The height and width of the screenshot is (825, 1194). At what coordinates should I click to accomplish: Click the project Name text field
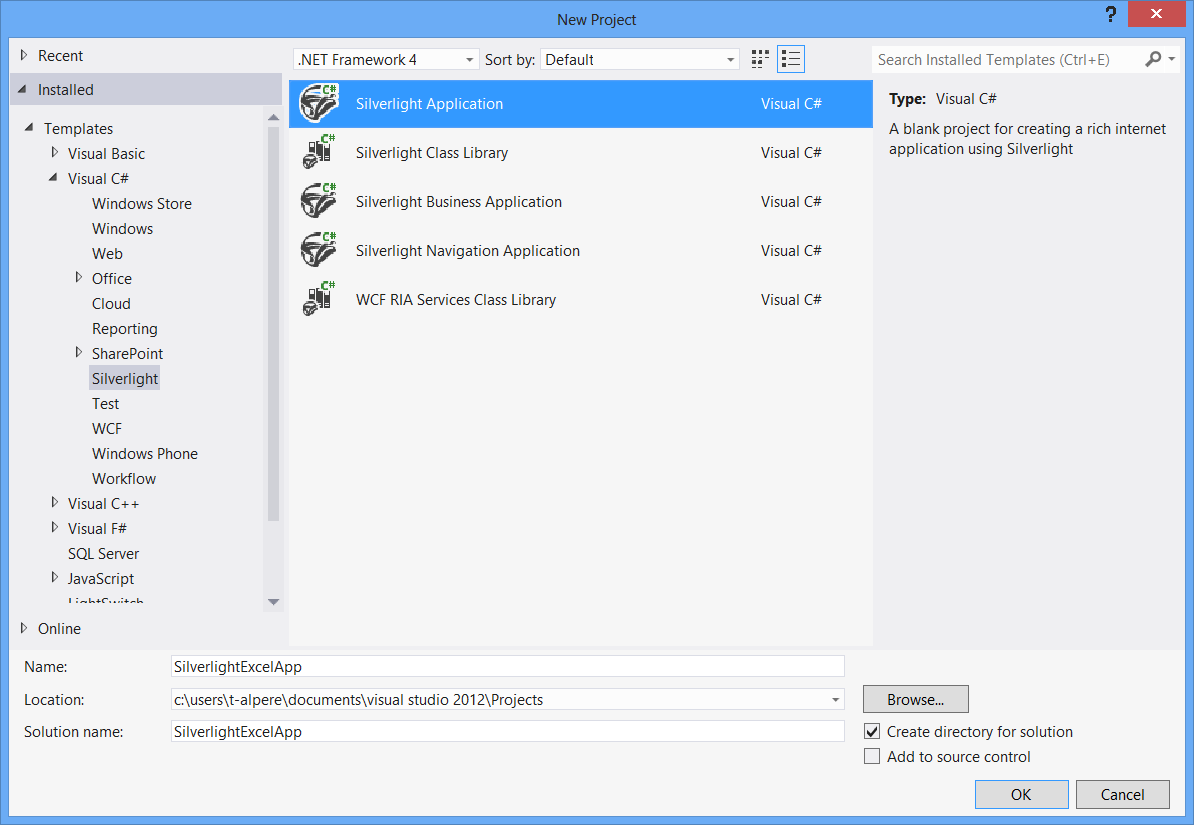[508, 667]
